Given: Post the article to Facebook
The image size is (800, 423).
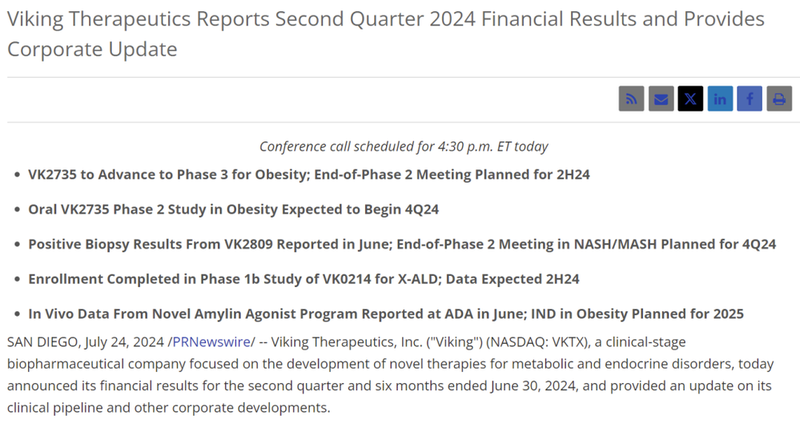Looking at the screenshot, I should tap(749, 99).
